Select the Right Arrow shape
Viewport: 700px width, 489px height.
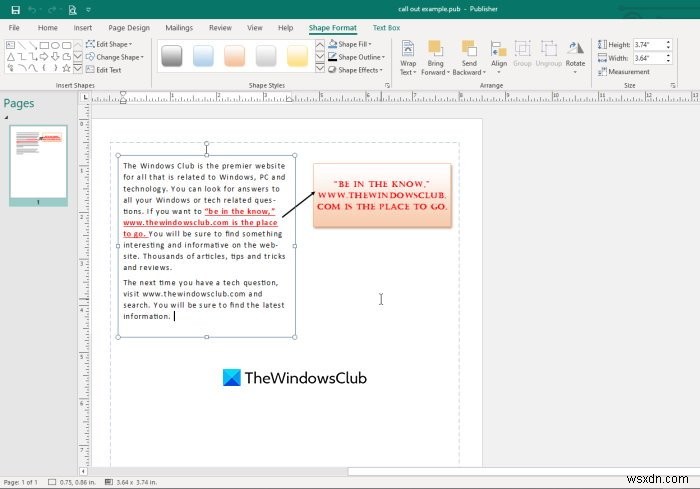click(44, 57)
